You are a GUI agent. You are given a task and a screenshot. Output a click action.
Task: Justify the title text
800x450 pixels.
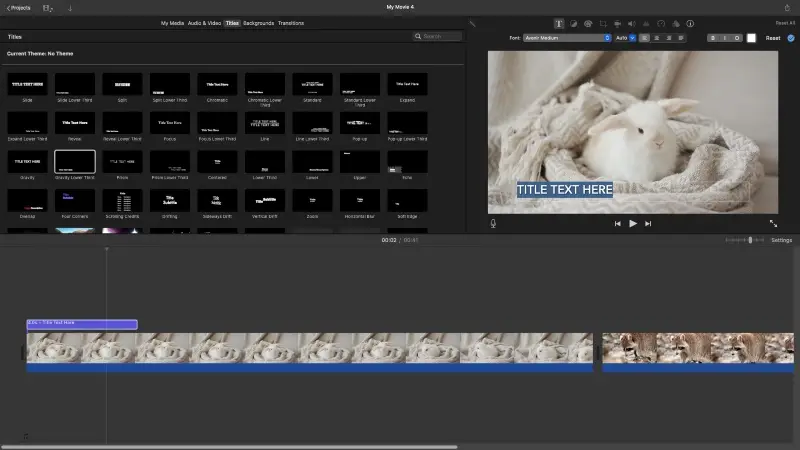(x=681, y=38)
